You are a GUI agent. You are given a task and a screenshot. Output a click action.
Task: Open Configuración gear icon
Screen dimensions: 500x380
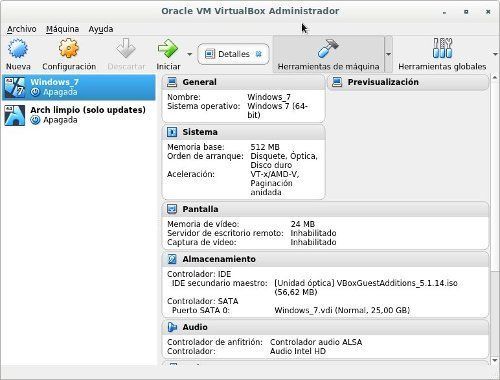click(x=69, y=48)
